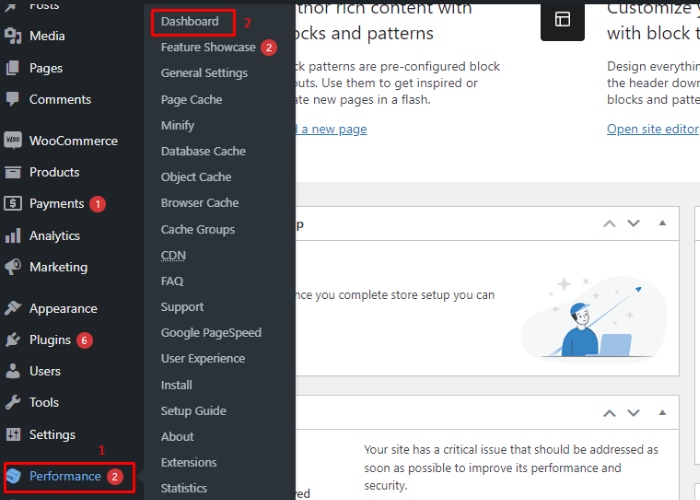This screenshot has width=700, height=500.
Task: Click the Analytics bar chart icon
Action: coord(12,235)
